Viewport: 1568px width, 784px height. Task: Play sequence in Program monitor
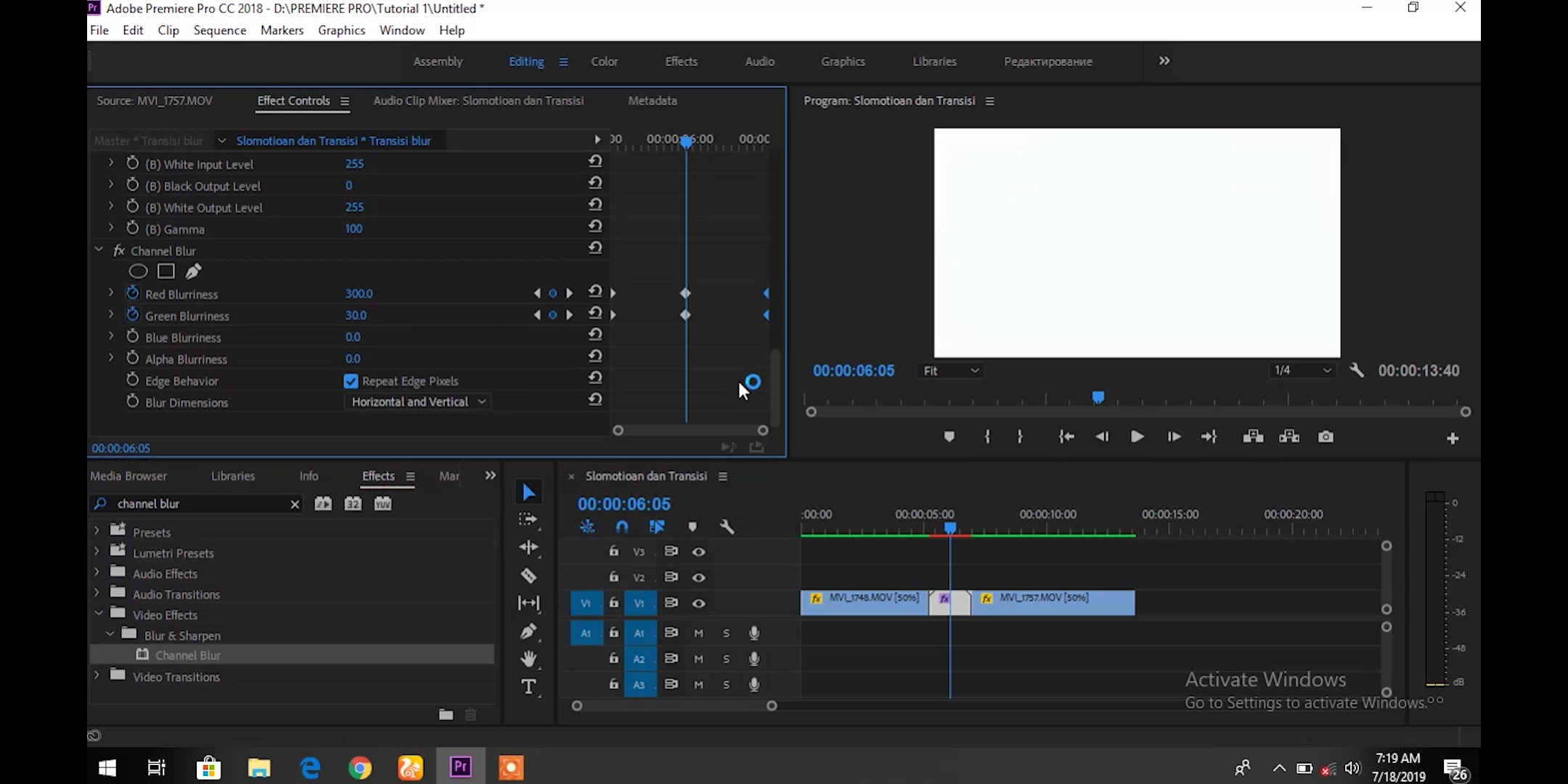(1137, 437)
